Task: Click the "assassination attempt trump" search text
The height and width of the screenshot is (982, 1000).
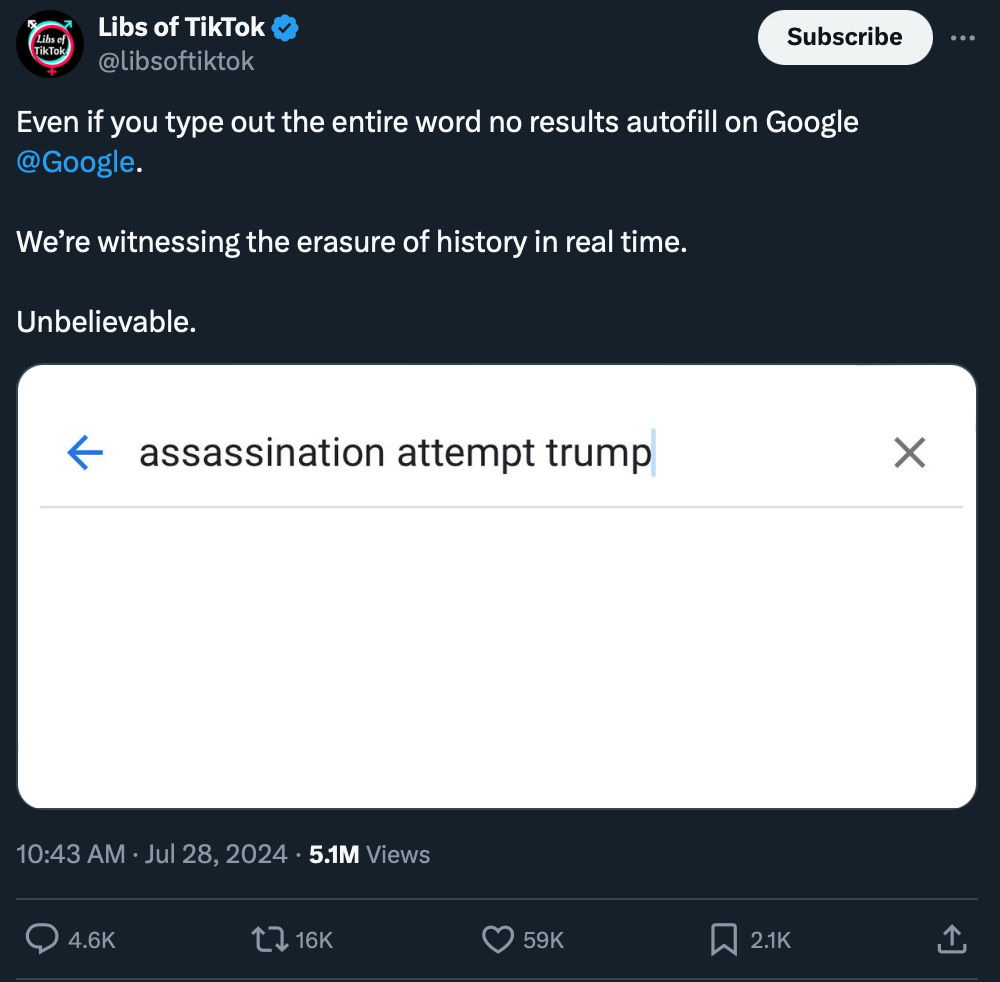Action: click(x=395, y=453)
